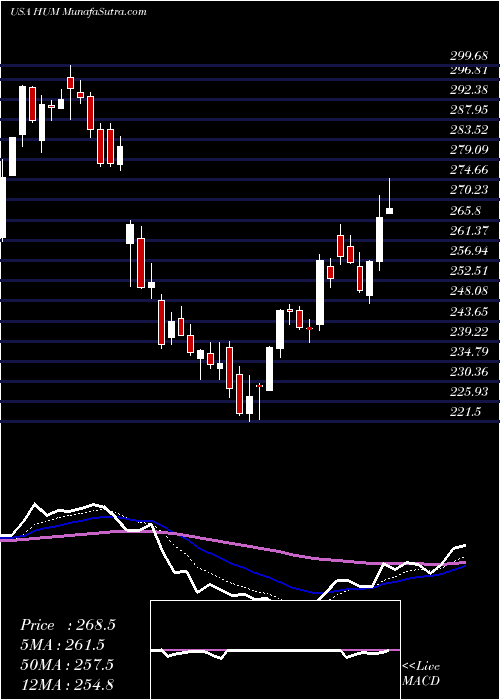Click the 274.66 price axis label
500x700 pixels.
click(469, 170)
